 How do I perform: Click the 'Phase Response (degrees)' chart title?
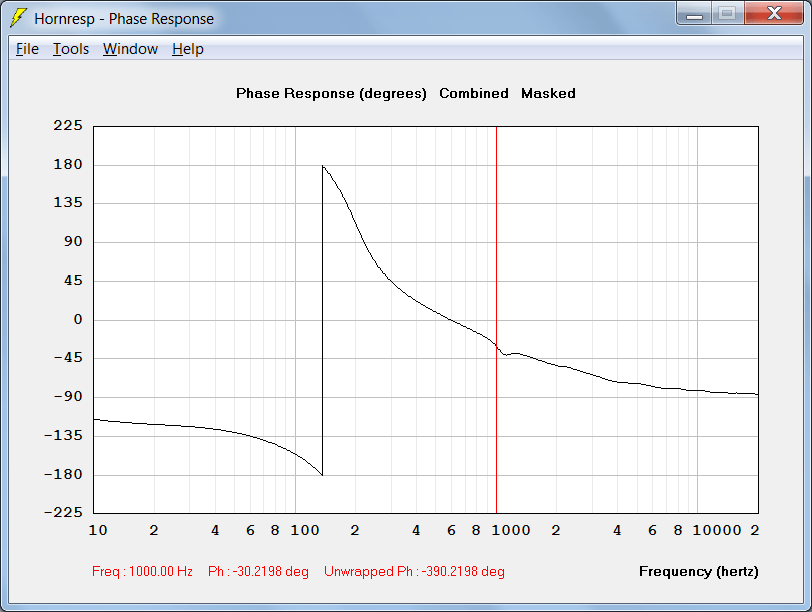pyautogui.click(x=331, y=94)
